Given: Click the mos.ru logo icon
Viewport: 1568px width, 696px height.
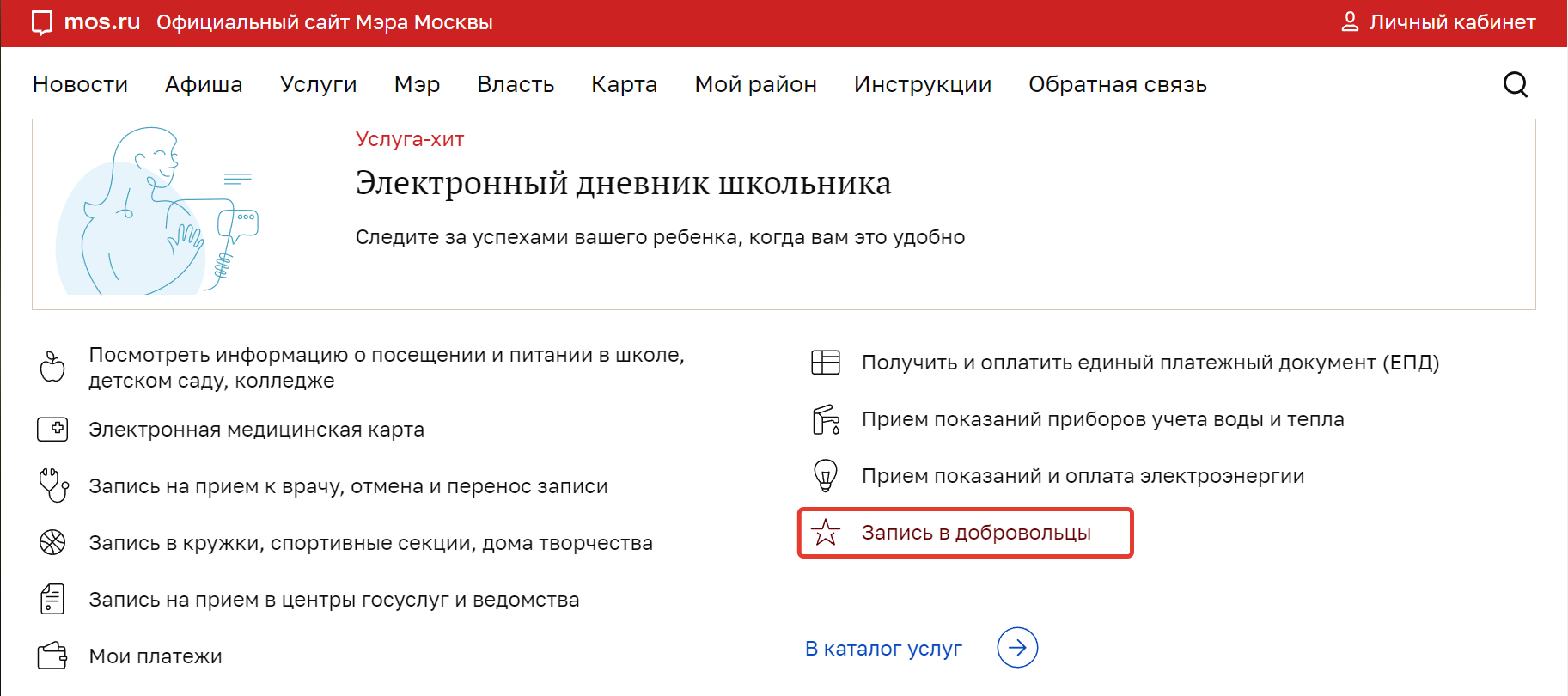Looking at the screenshot, I should 42,23.
